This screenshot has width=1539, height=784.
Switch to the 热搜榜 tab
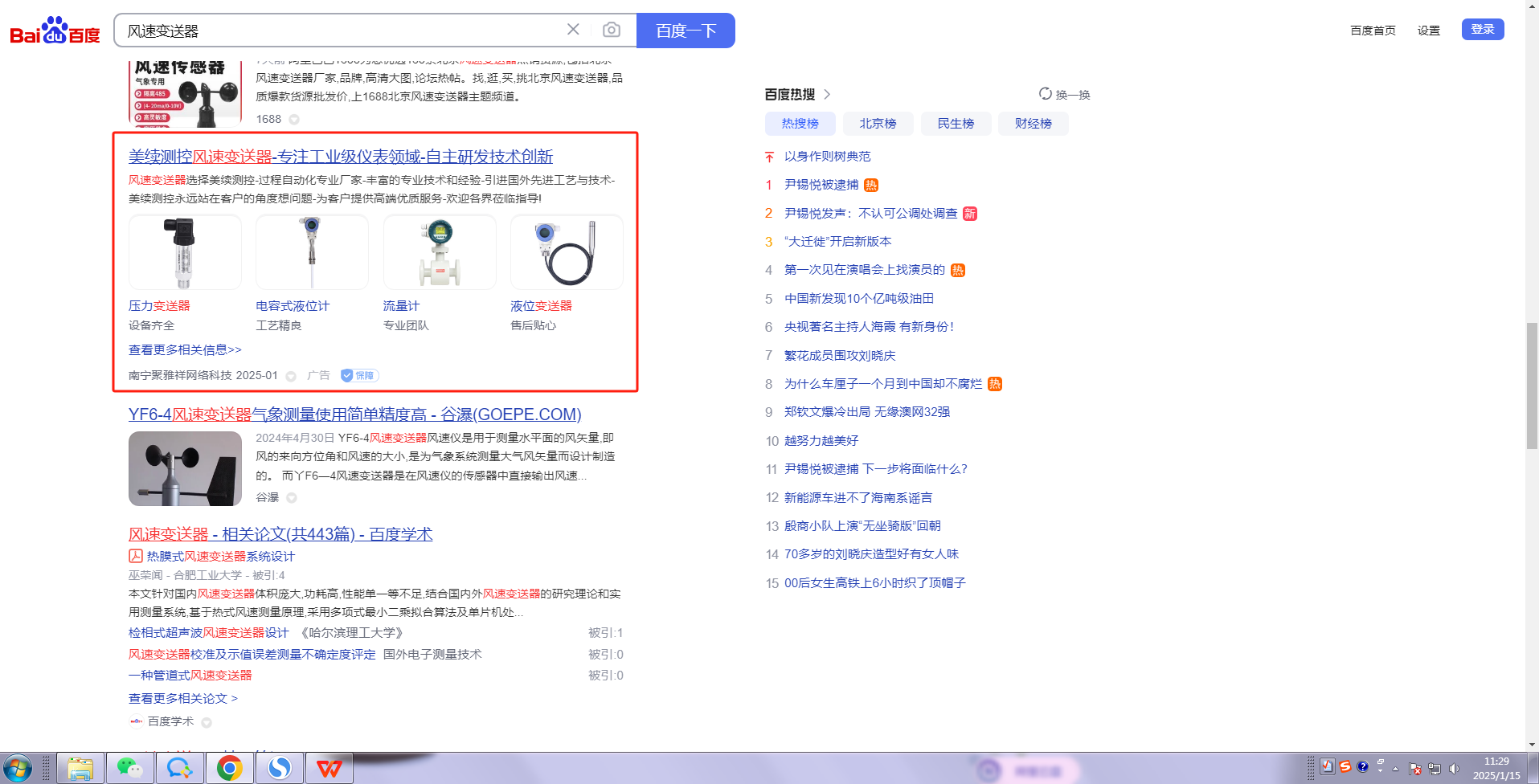click(800, 124)
